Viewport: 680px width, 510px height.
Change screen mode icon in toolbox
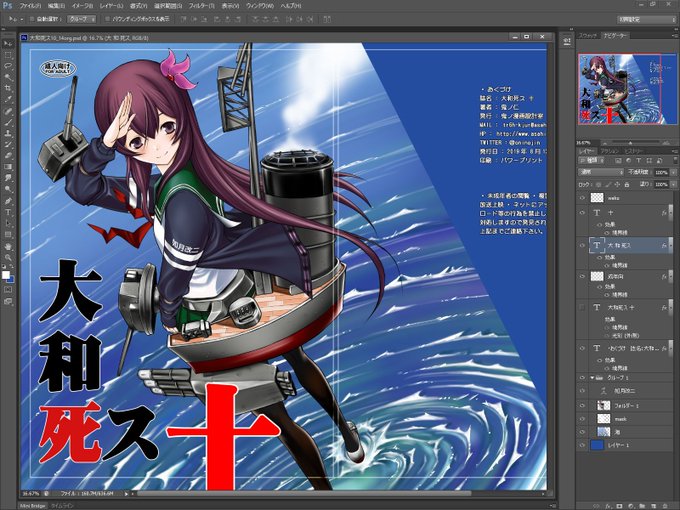pyautogui.click(x=8, y=301)
